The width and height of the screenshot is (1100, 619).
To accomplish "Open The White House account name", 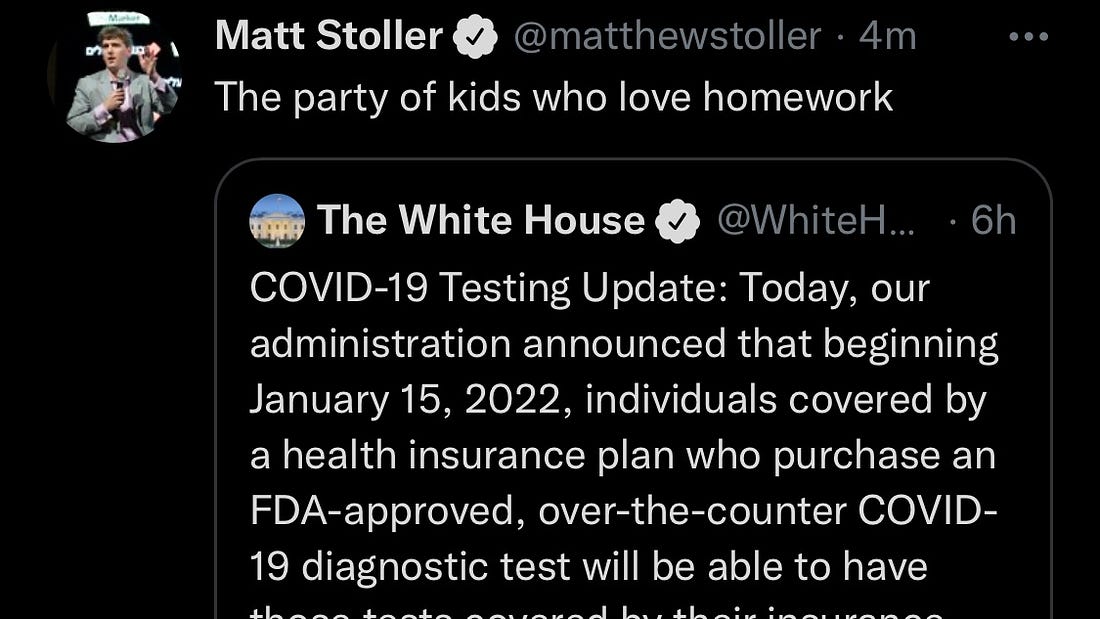I will click(x=480, y=221).
